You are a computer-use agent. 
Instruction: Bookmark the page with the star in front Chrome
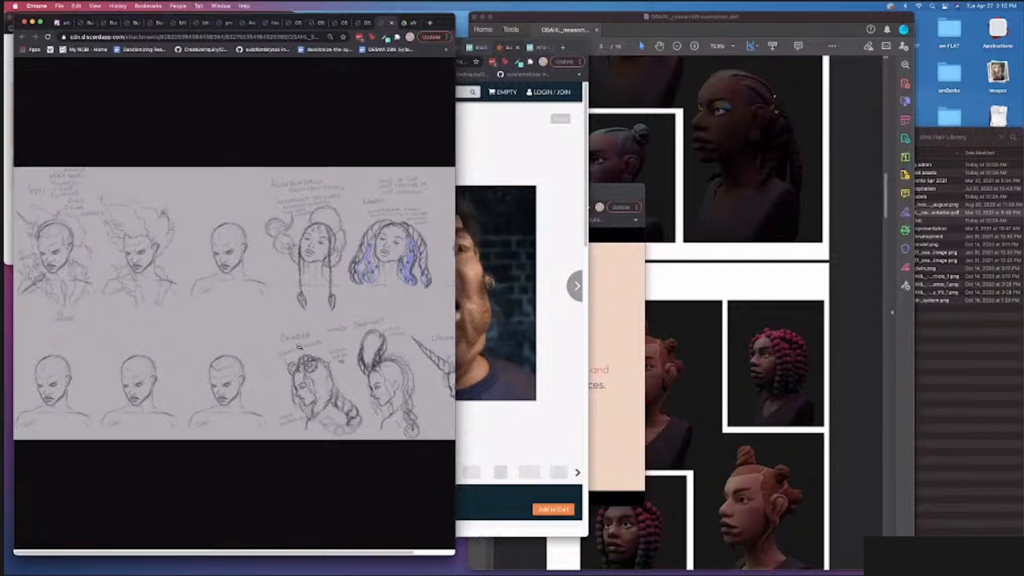coord(343,37)
